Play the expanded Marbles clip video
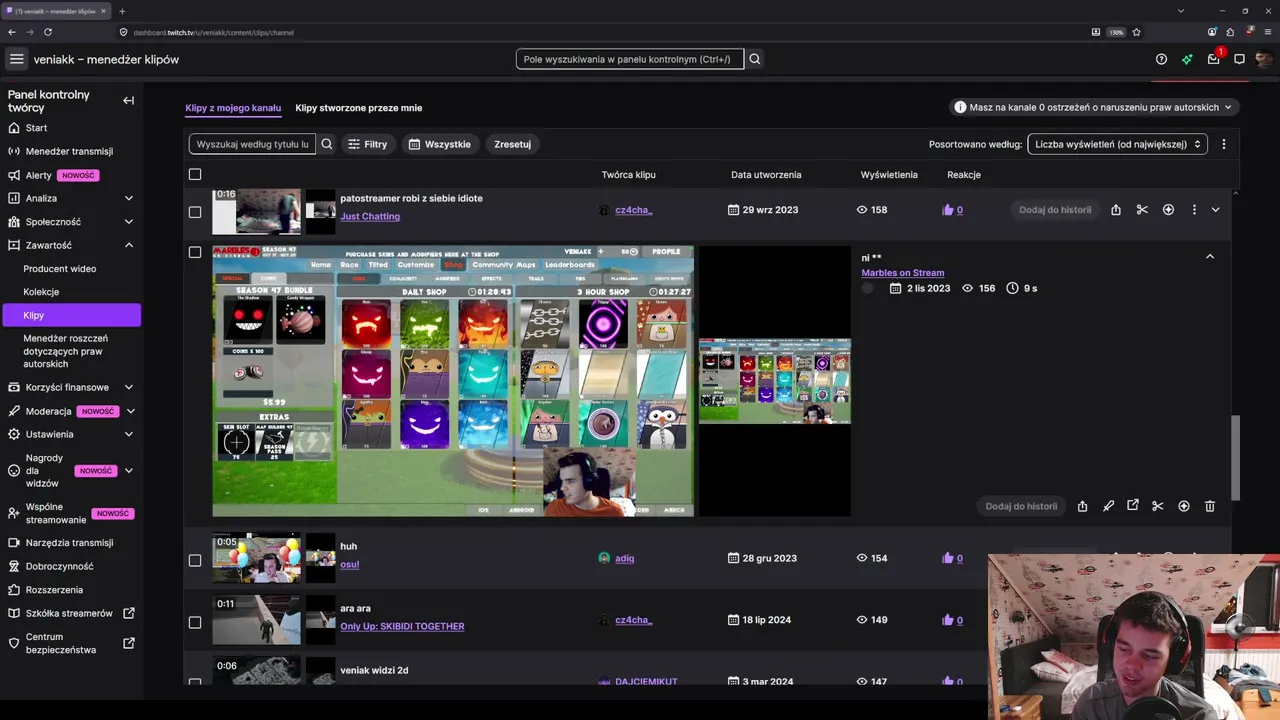This screenshot has width=1280, height=720. coord(453,381)
